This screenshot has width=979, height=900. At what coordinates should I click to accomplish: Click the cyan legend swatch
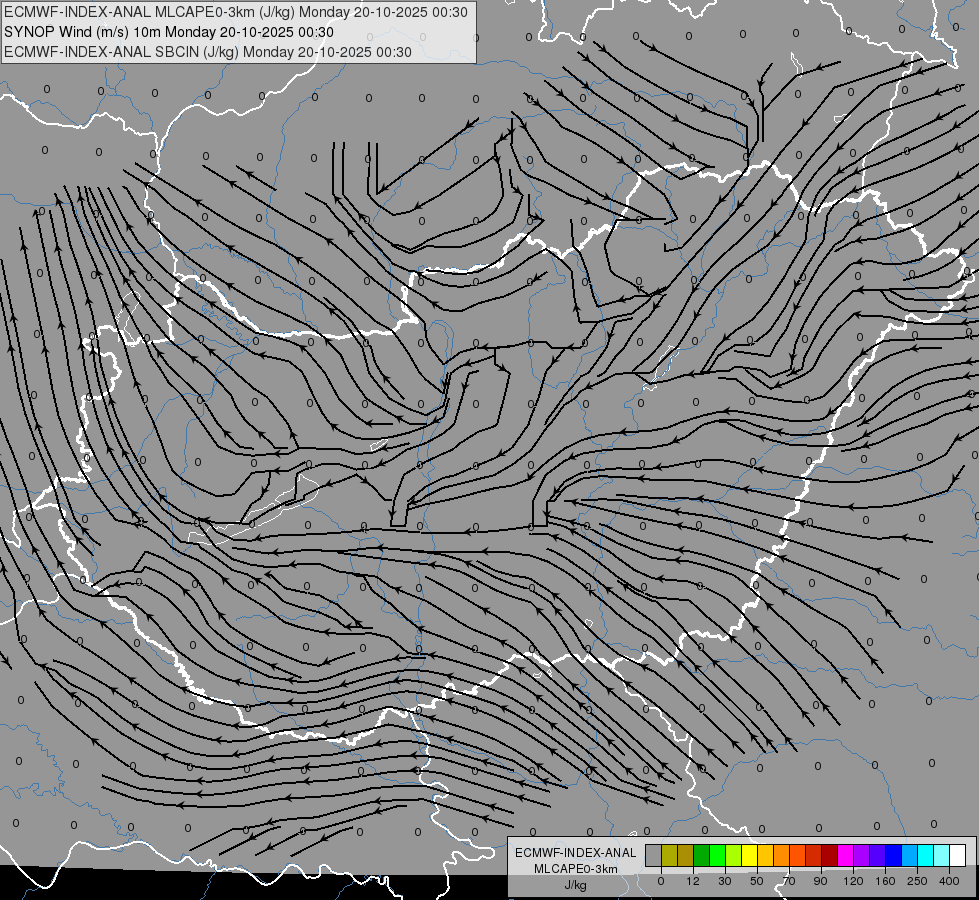pos(925,855)
